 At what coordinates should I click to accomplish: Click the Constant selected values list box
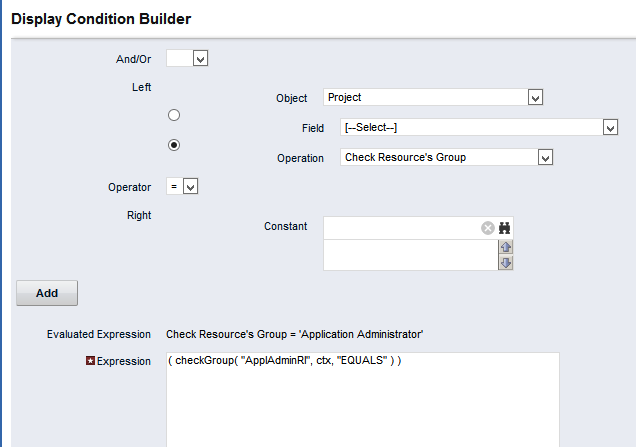410,255
